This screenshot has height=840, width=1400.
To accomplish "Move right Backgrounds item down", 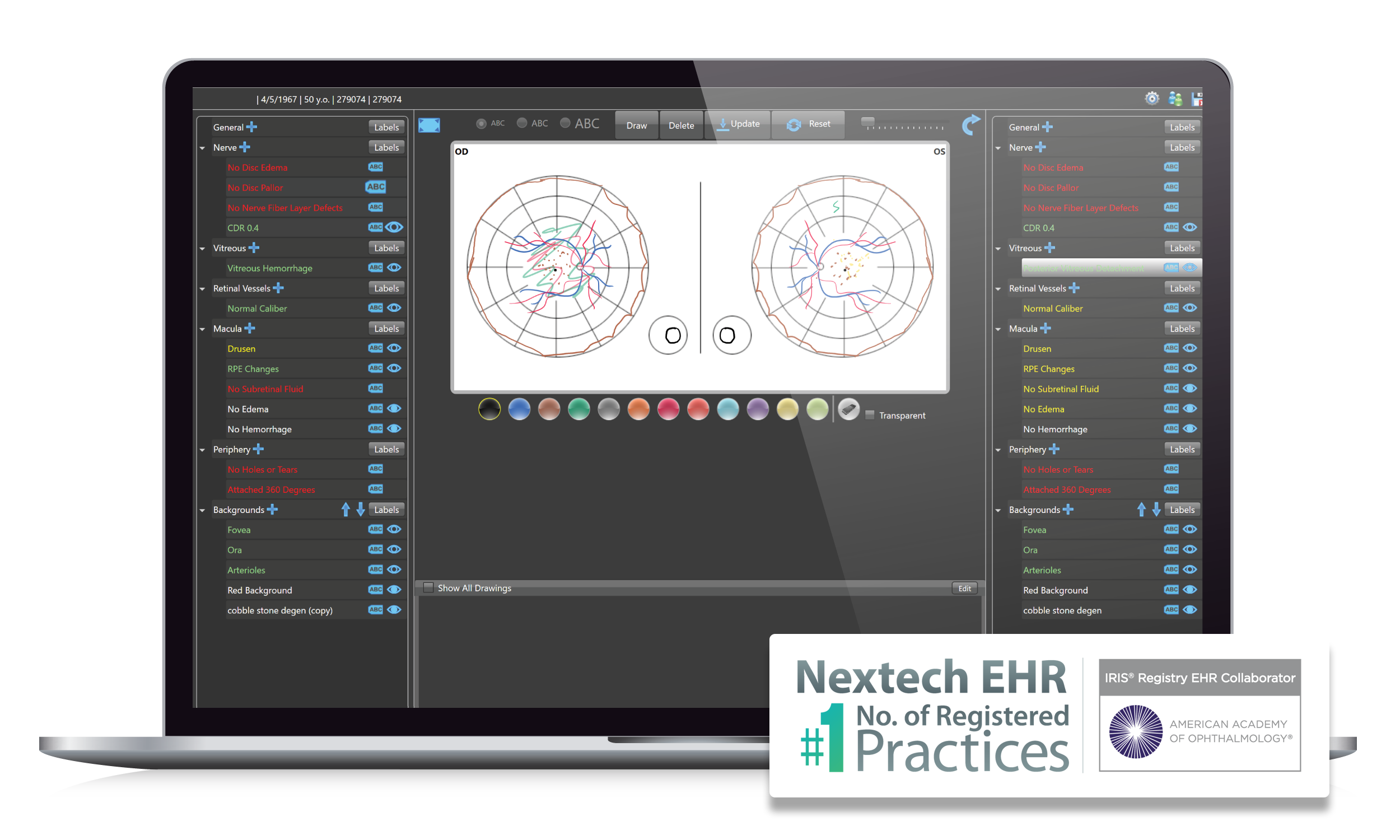I will (1156, 510).
